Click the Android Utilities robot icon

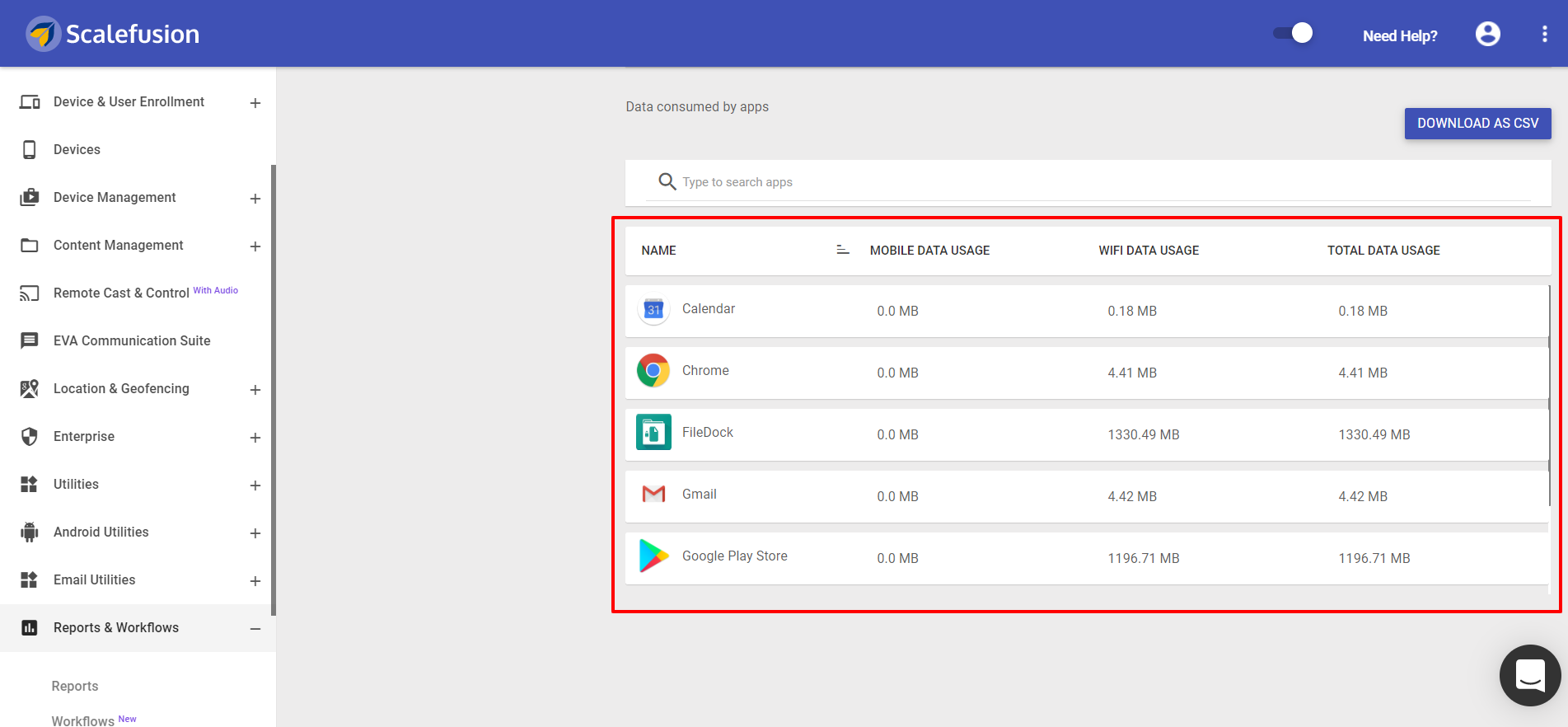[30, 532]
